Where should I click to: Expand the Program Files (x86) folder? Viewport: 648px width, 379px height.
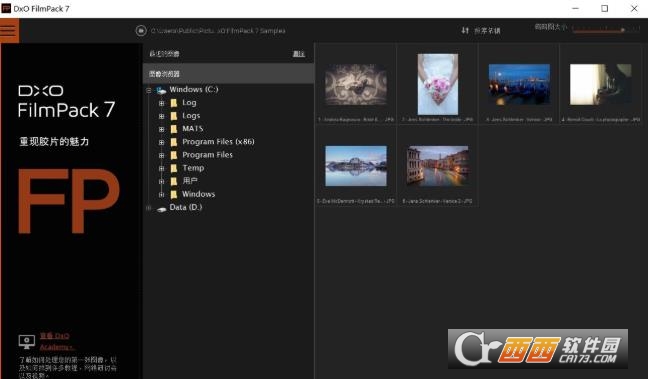click(162, 143)
